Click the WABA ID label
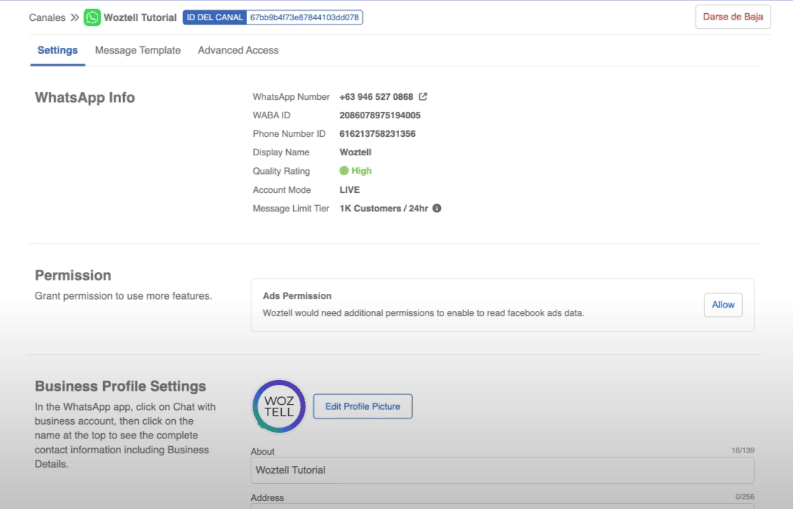Screen dimensions: 793x509 tap(272, 115)
